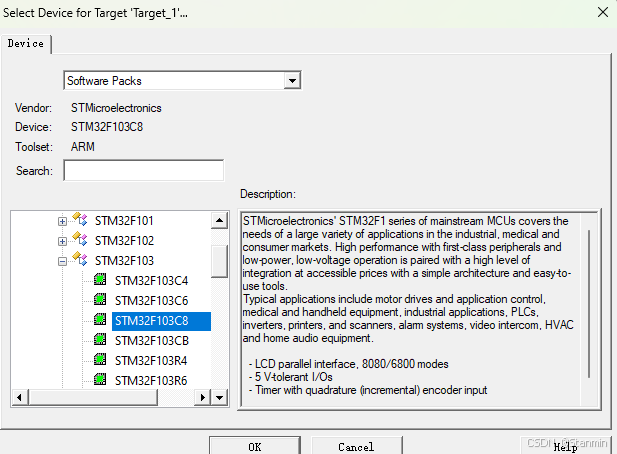Click '5 V-tolerant I/Os' description line
Viewport: 617px width, 454px height.
pyautogui.click(x=290, y=377)
